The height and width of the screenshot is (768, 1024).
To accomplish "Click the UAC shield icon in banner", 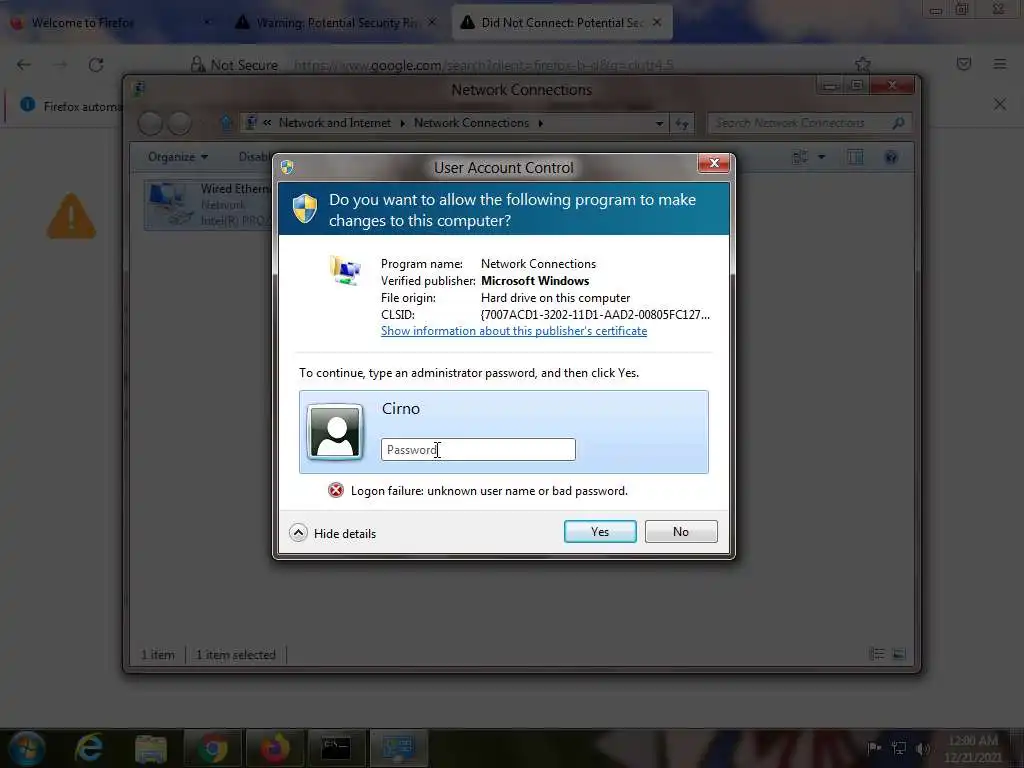I will (304, 209).
